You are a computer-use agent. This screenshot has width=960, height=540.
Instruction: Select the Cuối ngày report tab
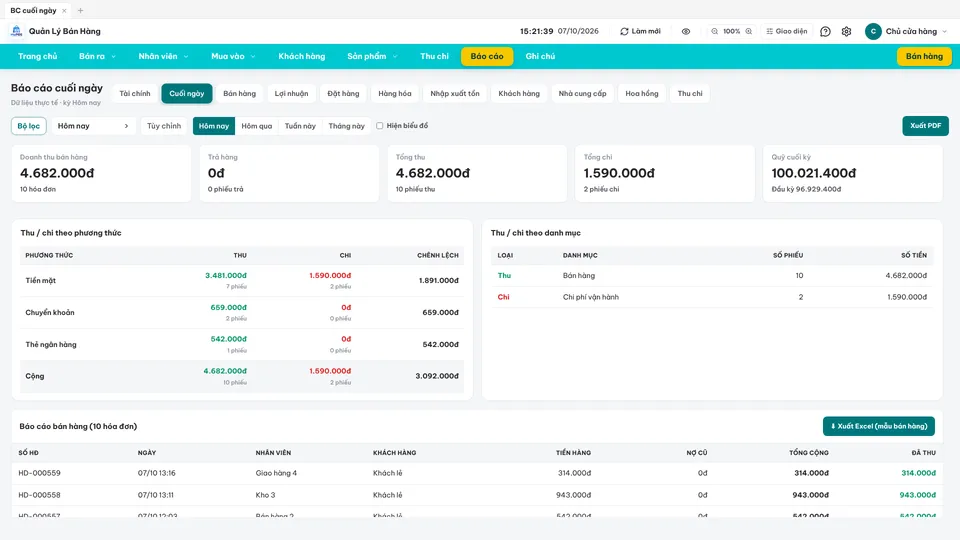tap(187, 94)
